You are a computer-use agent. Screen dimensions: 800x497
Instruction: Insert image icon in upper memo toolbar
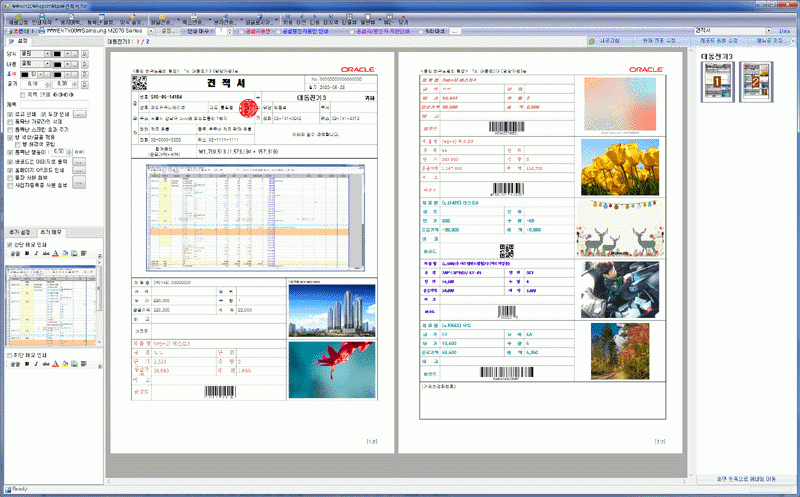click(x=74, y=253)
